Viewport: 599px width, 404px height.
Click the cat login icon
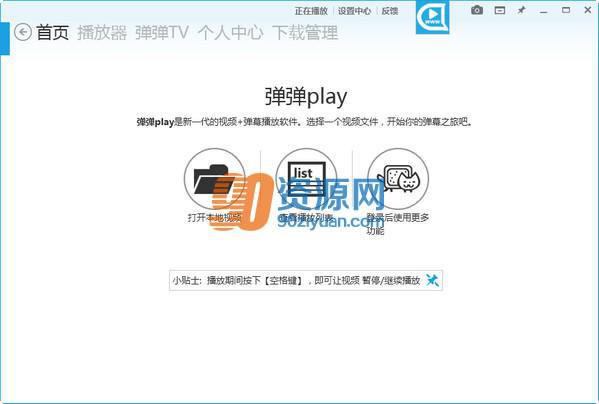(398, 179)
